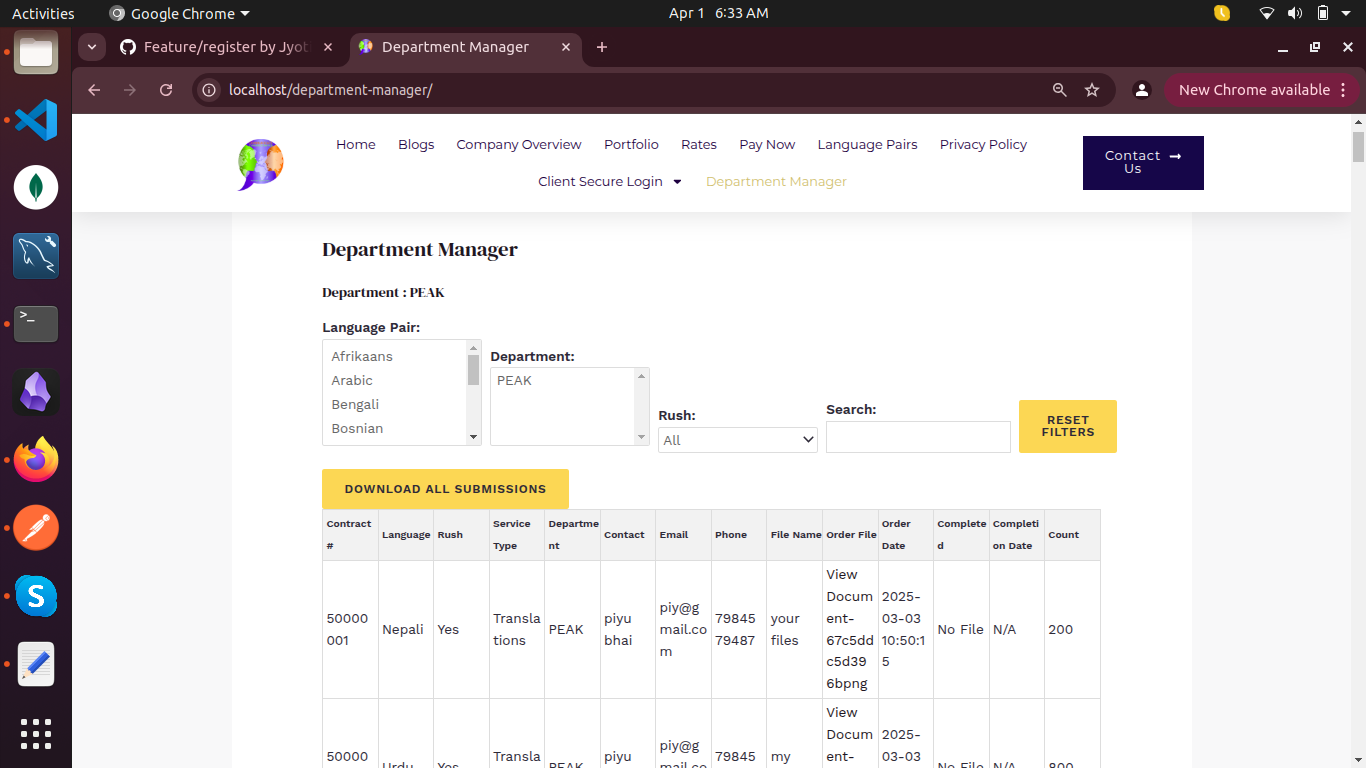The width and height of the screenshot is (1366, 768).
Task: Click the site logo in the header
Action: coord(261,164)
